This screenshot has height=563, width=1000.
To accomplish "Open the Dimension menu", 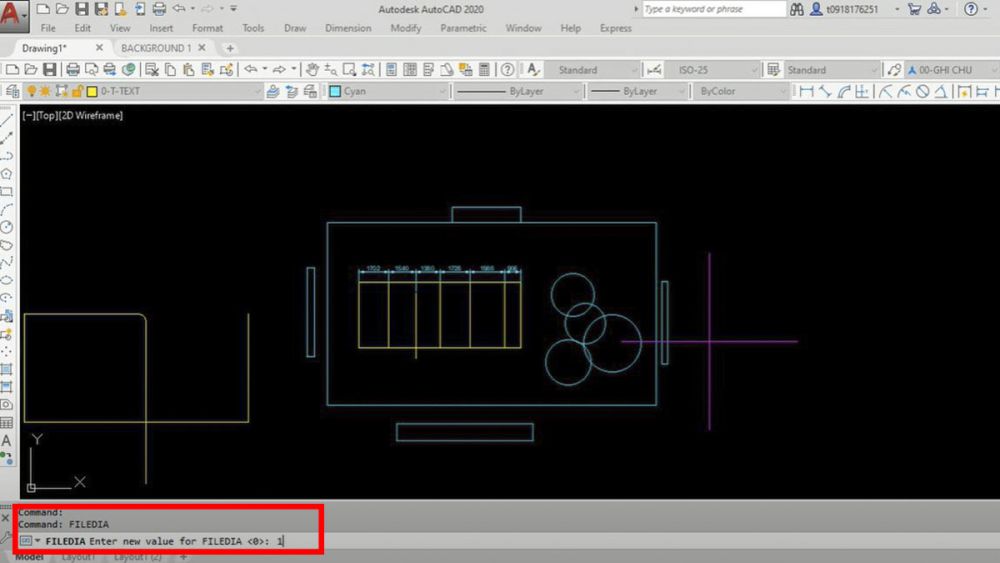I will coord(348,28).
